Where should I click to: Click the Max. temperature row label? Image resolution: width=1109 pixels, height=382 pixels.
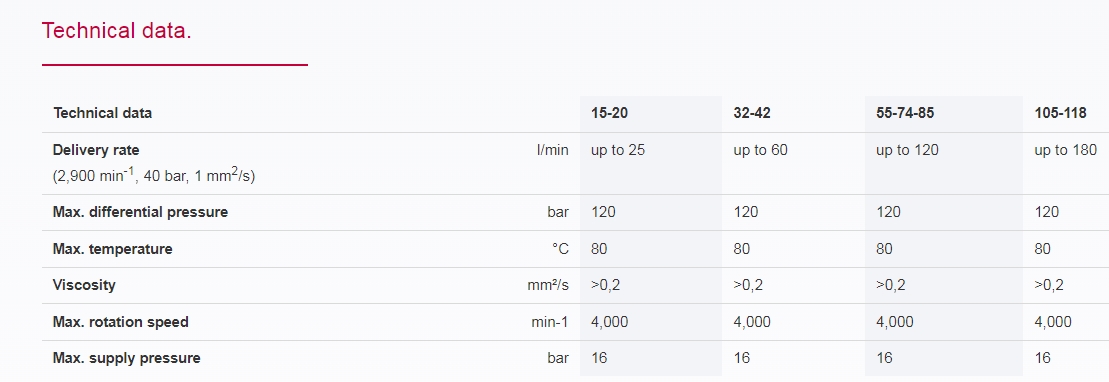[x=112, y=249]
